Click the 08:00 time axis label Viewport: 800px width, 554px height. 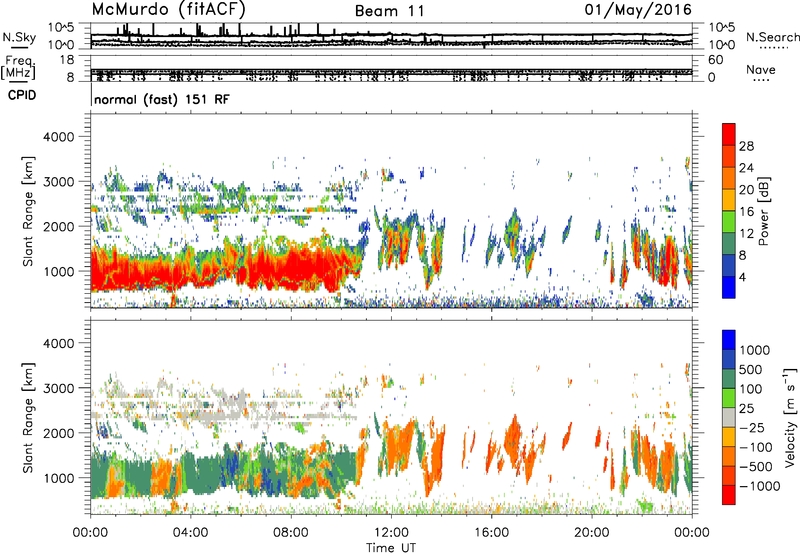point(290,533)
